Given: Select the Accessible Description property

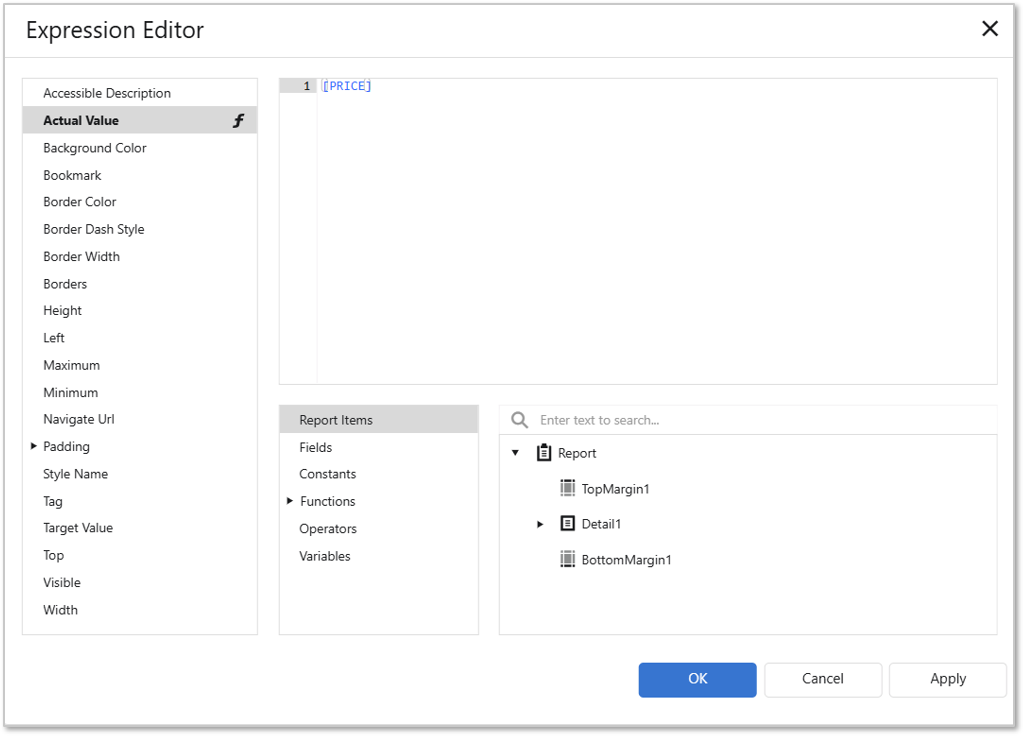Looking at the screenshot, I should 140,93.
